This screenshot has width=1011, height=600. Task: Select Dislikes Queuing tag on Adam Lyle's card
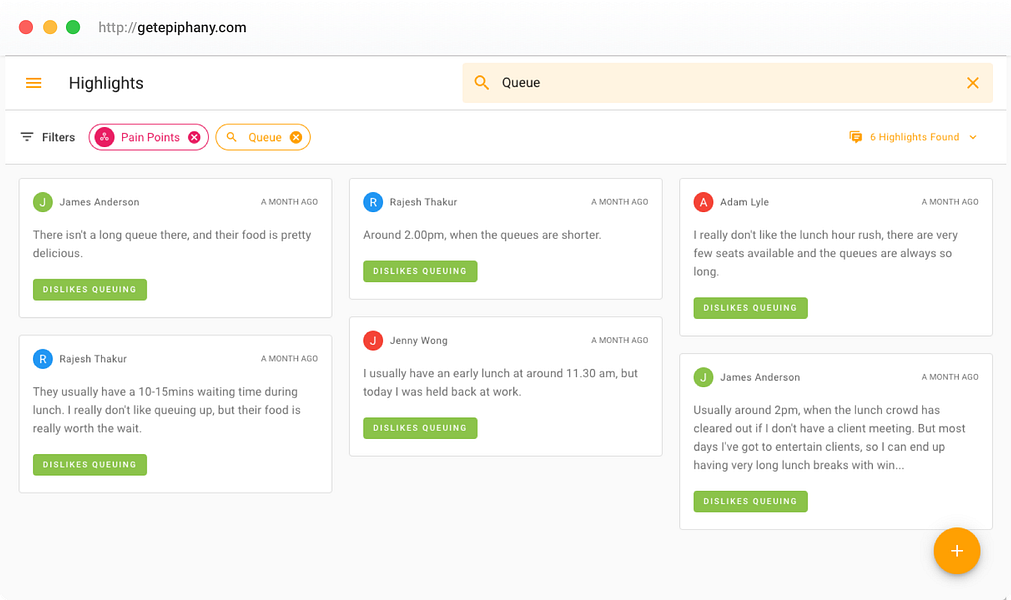coord(750,308)
